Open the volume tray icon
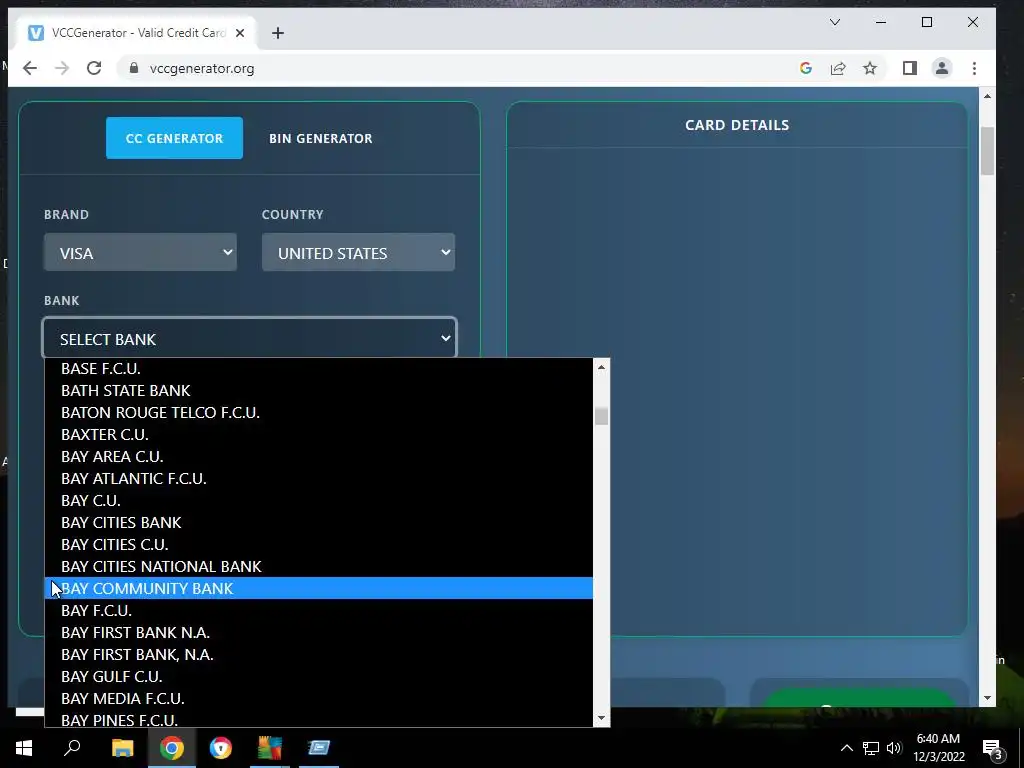The height and width of the screenshot is (768, 1024). pyautogui.click(x=894, y=748)
